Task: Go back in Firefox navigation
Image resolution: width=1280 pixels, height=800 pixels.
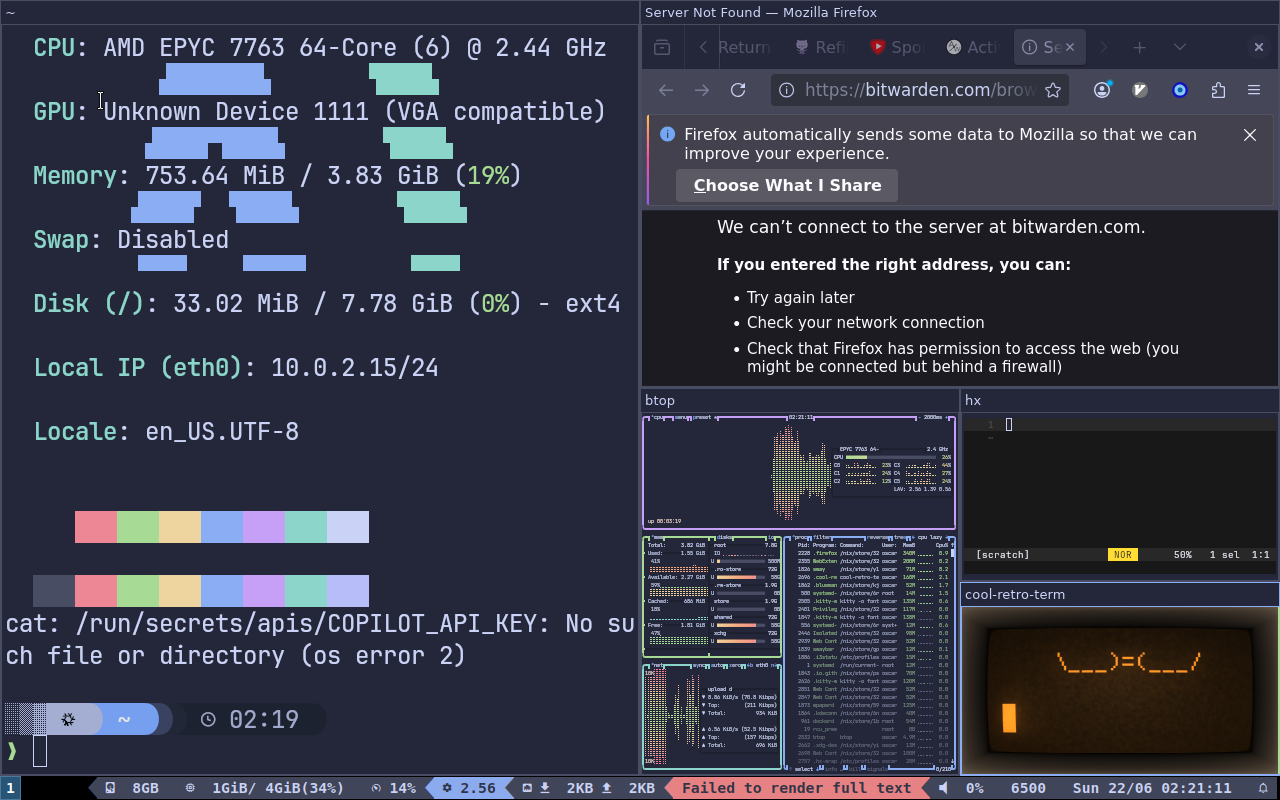Action: tap(665, 90)
